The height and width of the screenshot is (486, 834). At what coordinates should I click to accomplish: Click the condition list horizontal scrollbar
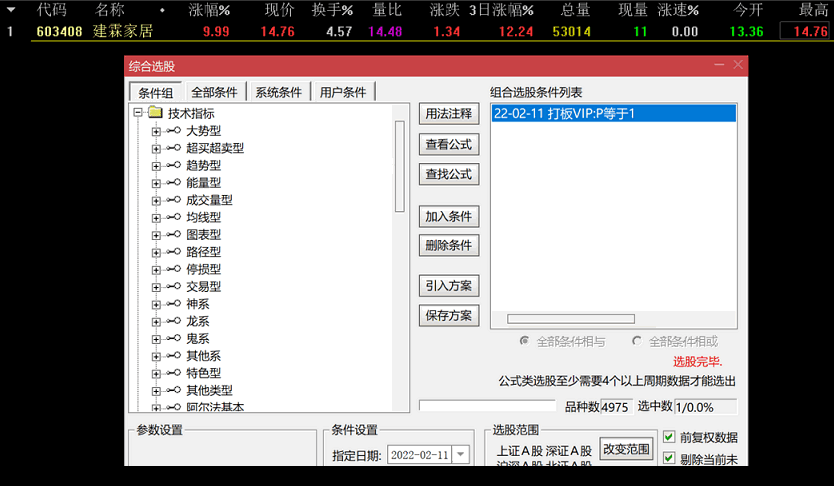pos(571,319)
